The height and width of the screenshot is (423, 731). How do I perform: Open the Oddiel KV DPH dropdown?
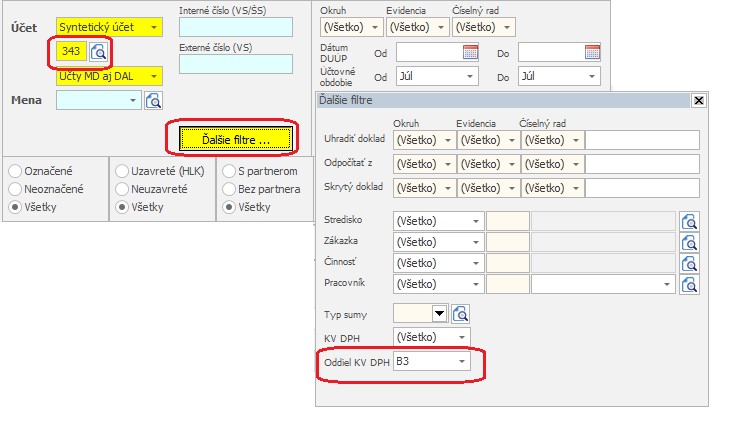point(460,361)
